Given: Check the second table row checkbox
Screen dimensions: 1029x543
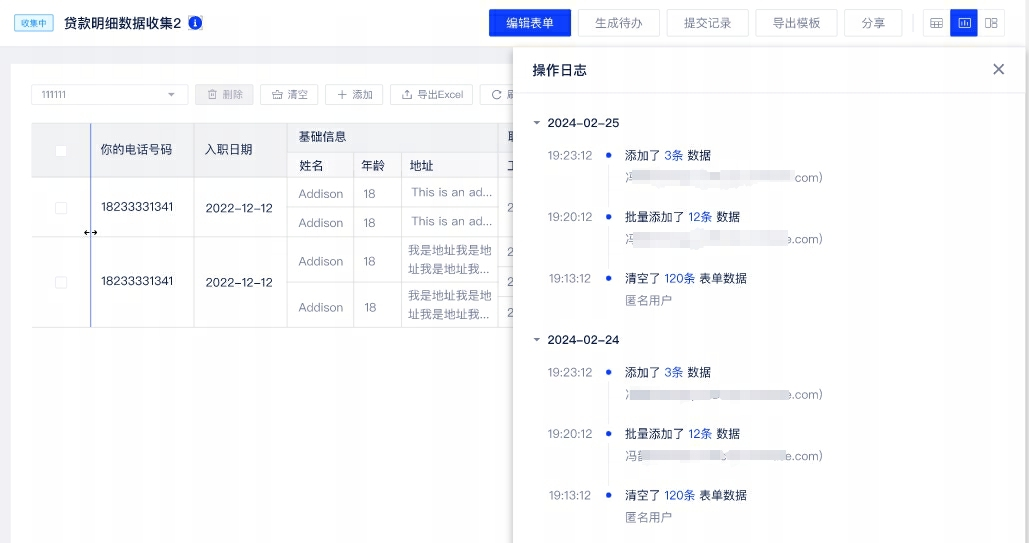Looking at the screenshot, I should (x=61, y=283).
